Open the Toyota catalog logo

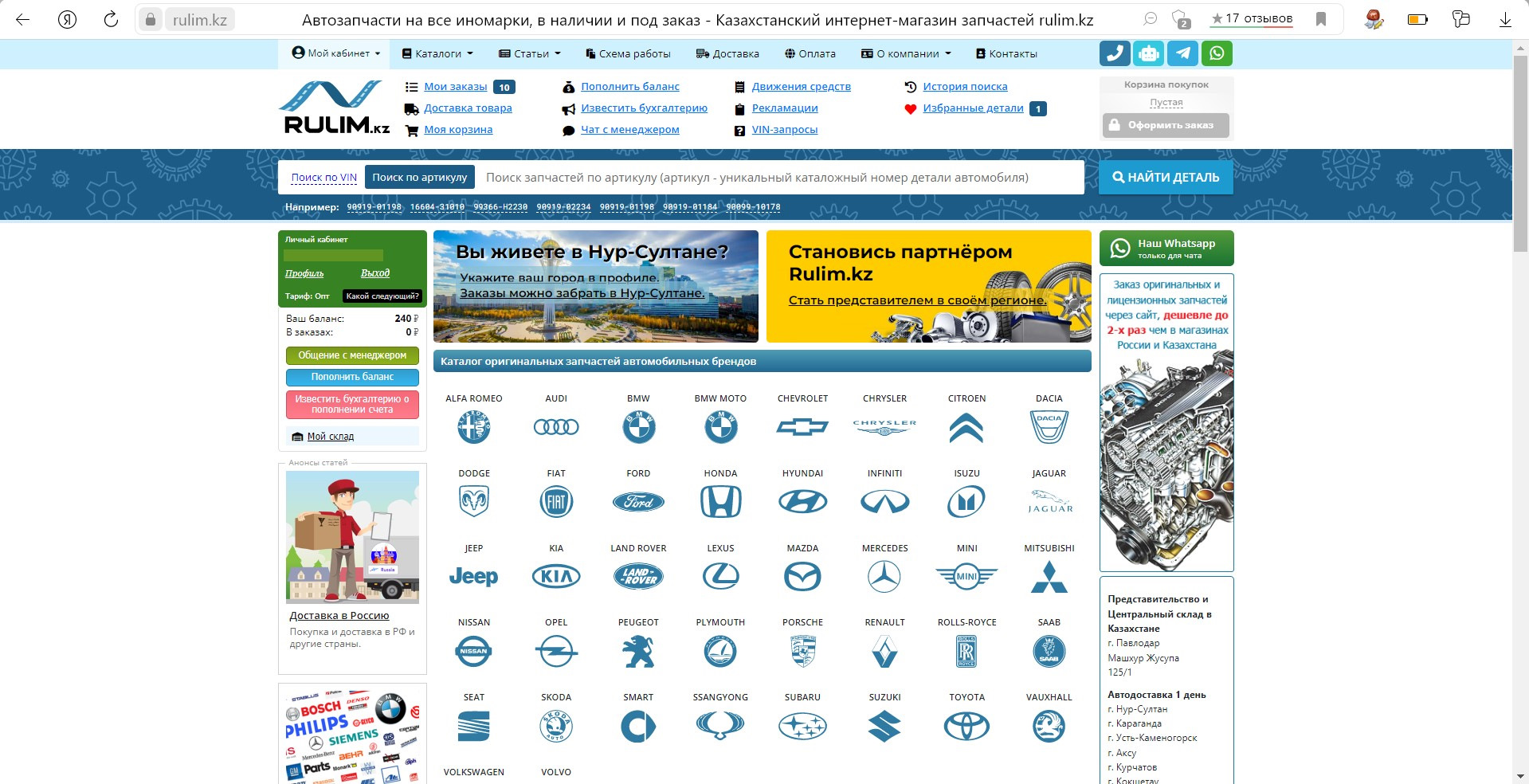(966, 726)
